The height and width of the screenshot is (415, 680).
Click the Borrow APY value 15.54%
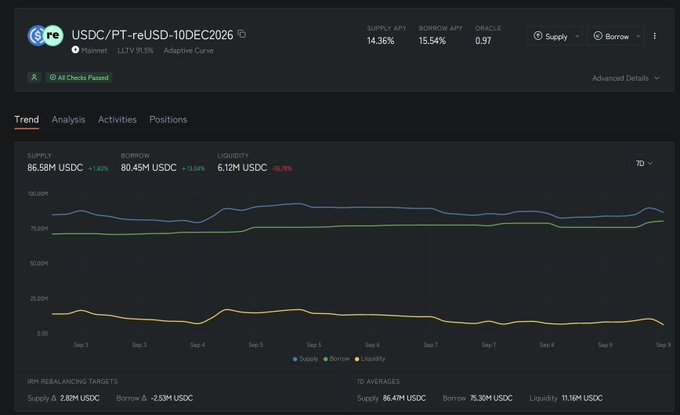coord(432,41)
